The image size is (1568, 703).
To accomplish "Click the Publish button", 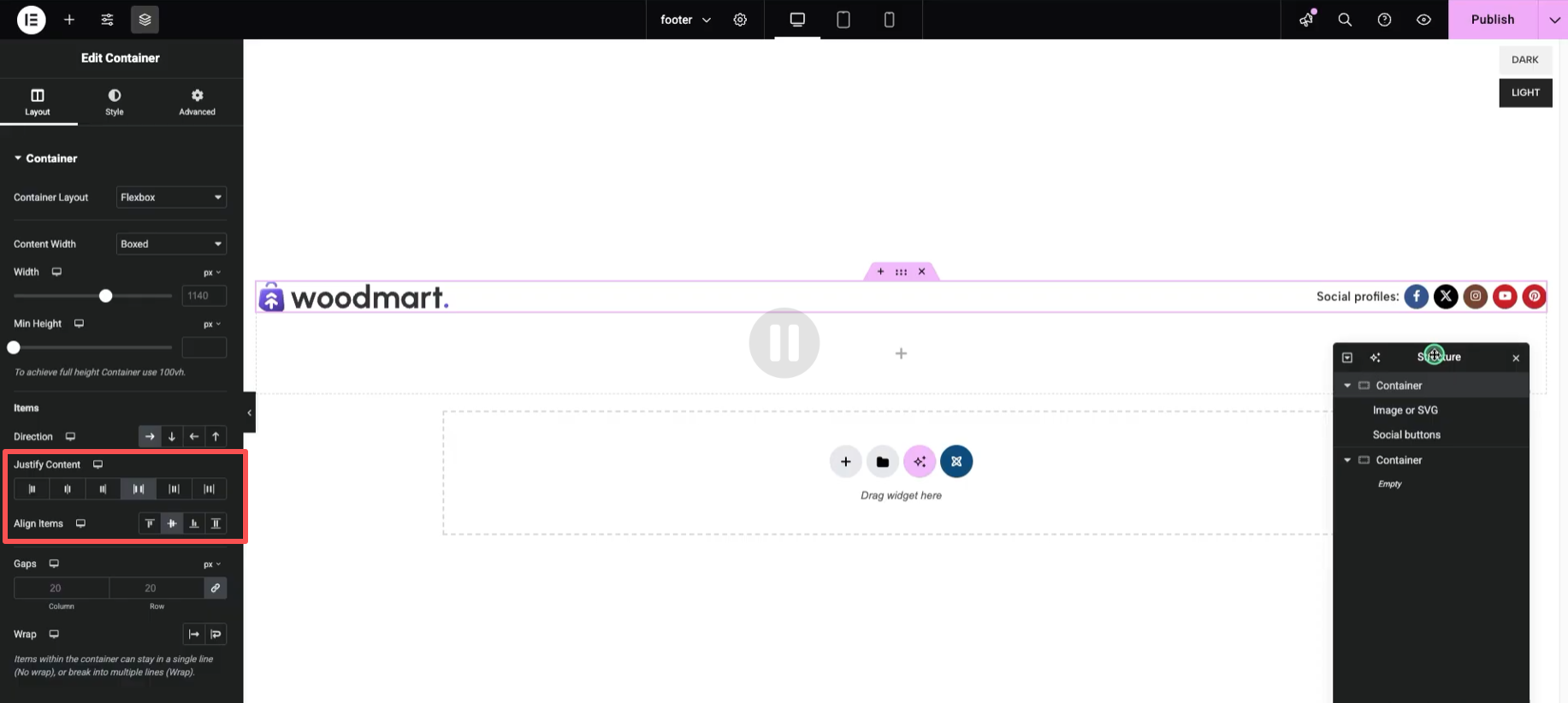I will pos(1493,20).
